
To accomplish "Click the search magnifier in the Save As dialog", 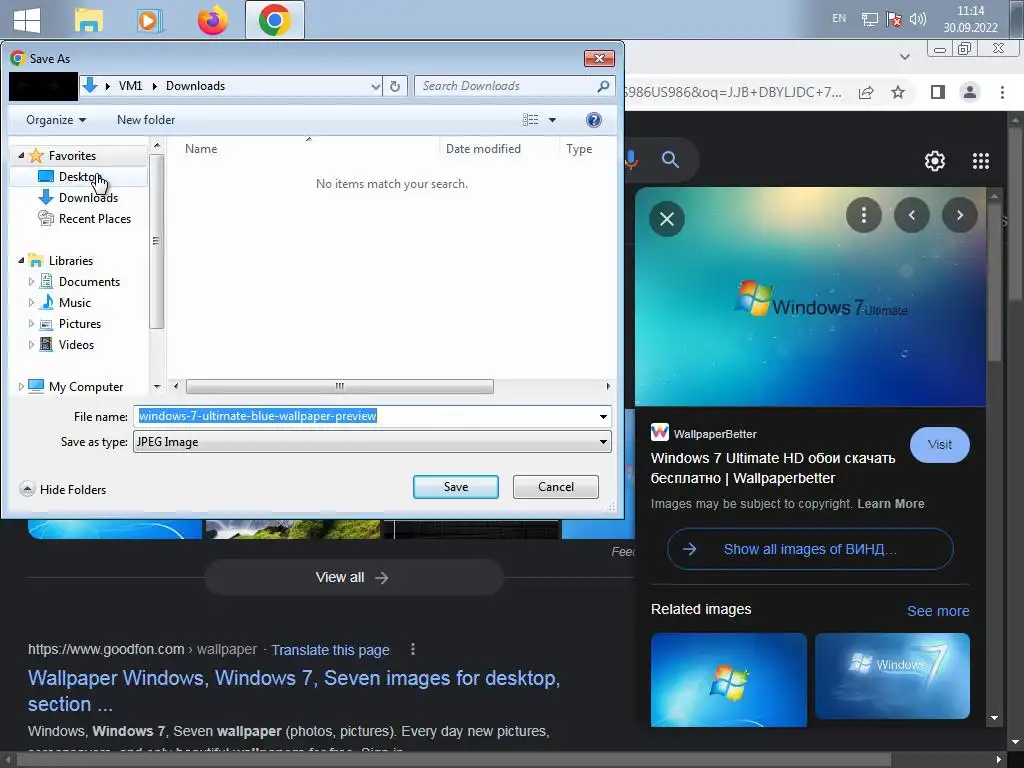I will coord(603,86).
